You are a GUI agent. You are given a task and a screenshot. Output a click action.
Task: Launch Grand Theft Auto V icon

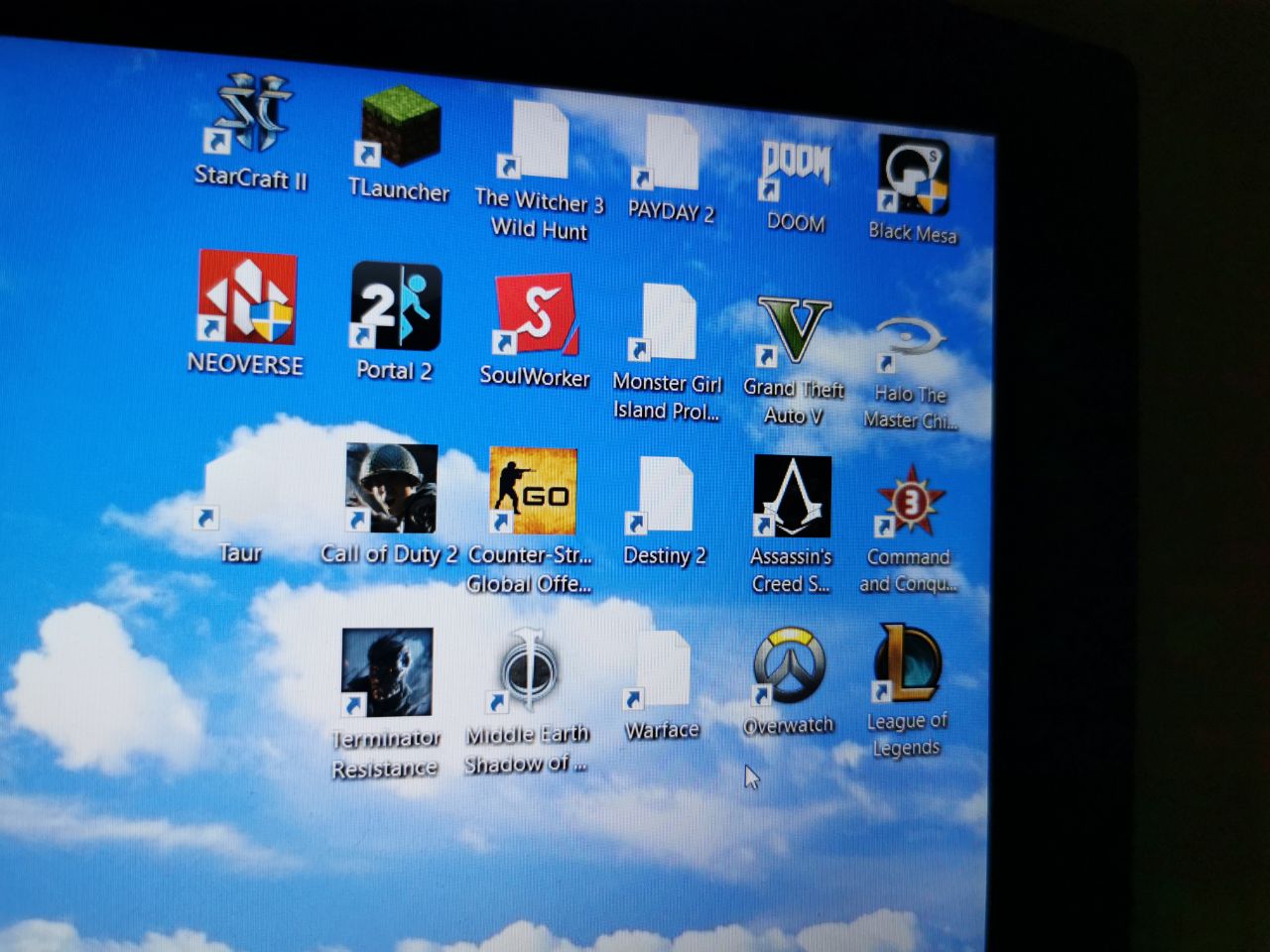[x=794, y=332]
